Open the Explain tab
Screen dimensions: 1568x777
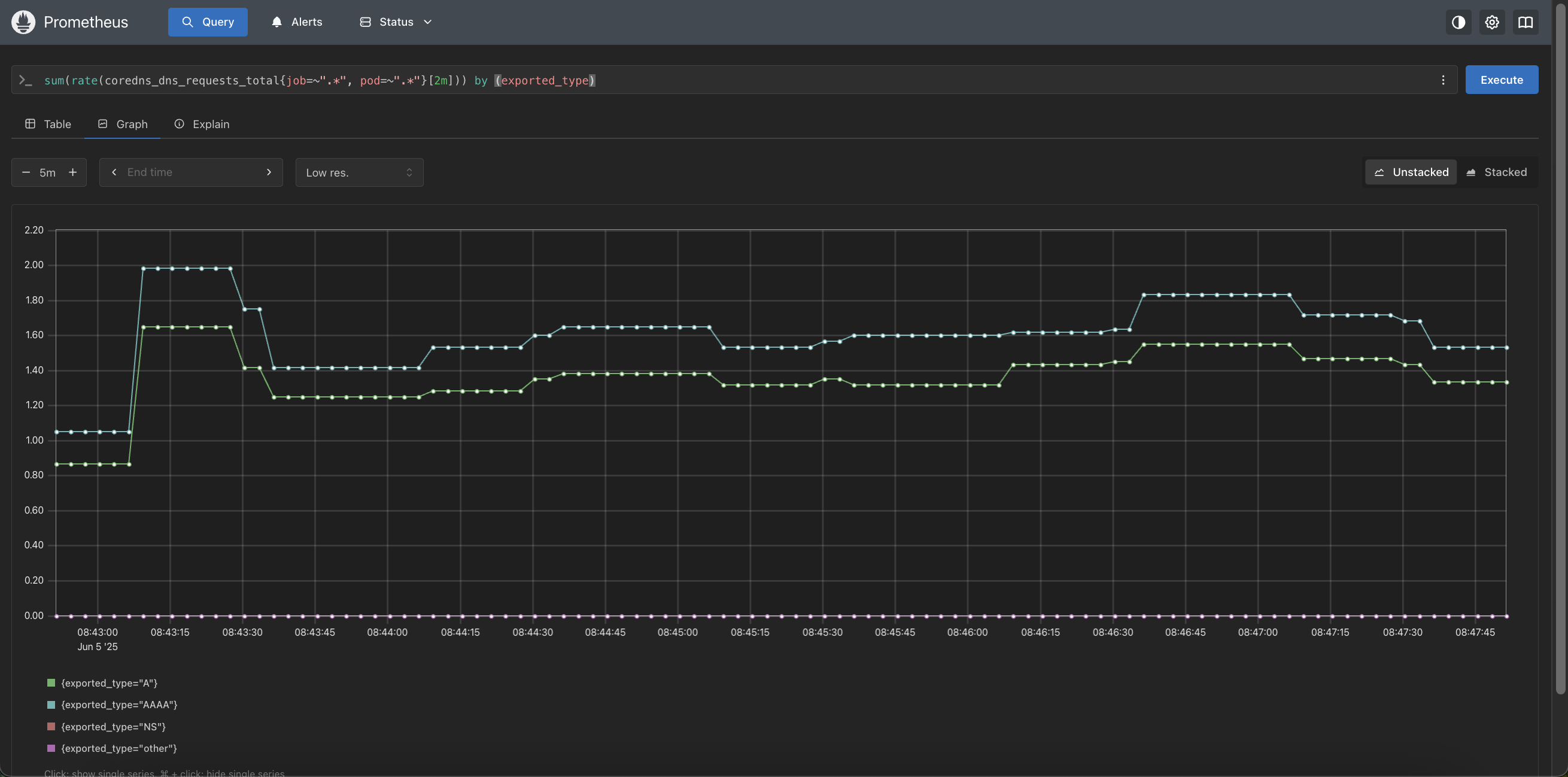coord(202,123)
